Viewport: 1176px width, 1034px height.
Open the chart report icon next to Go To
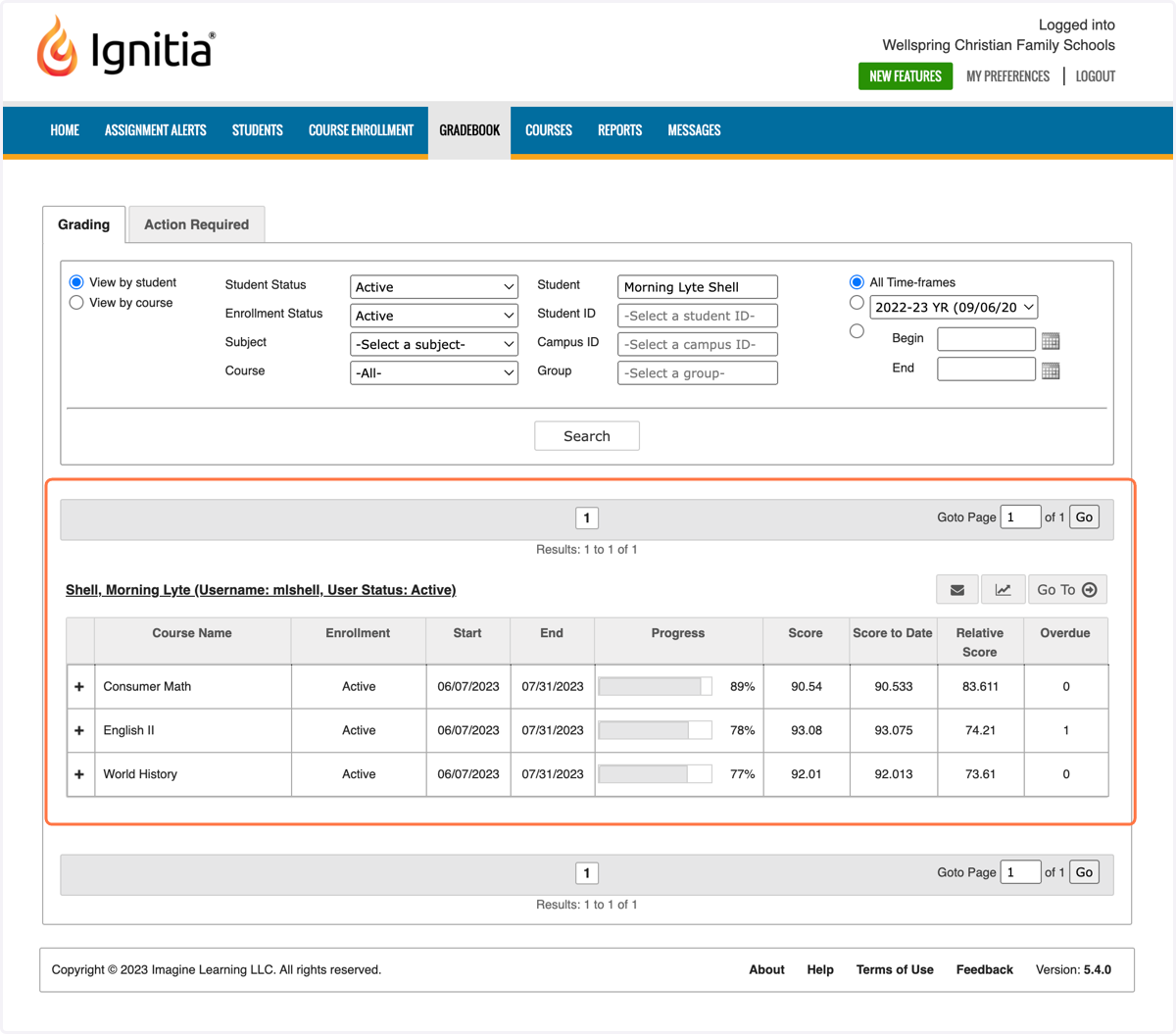point(1003,590)
